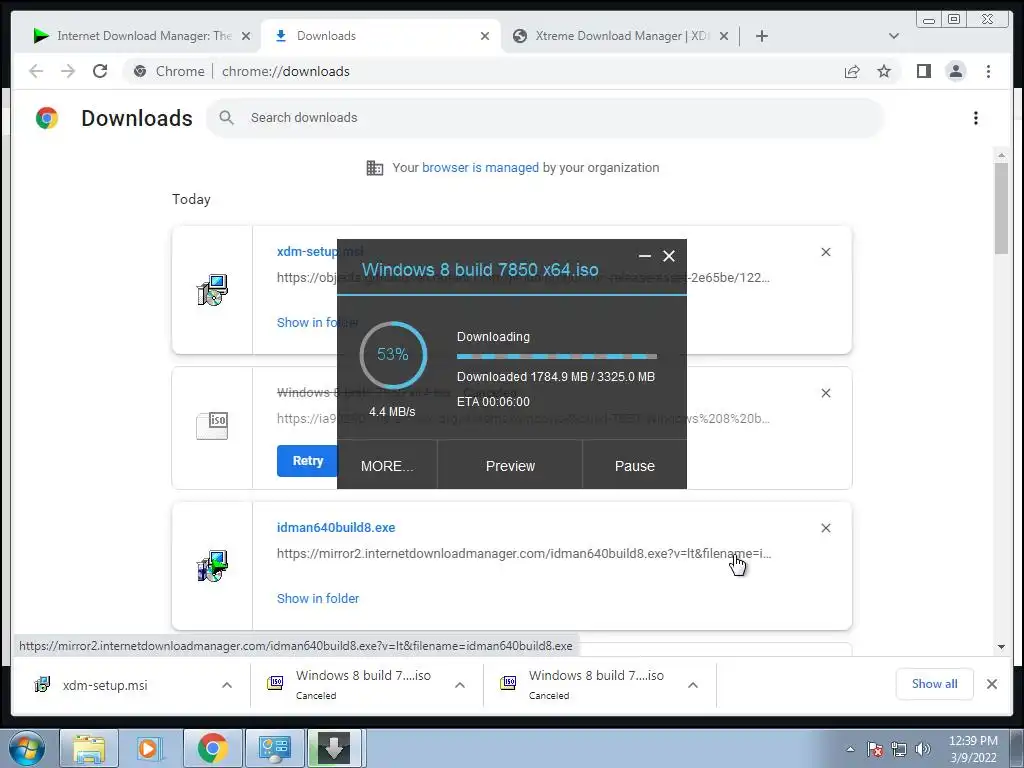Close the Xtreme Download Manager tab

coord(724,36)
